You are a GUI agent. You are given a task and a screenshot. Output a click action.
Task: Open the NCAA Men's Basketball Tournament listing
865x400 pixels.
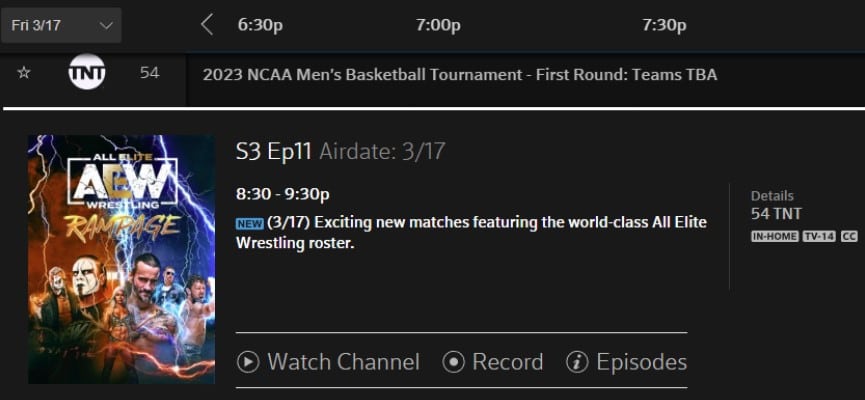tap(460, 74)
